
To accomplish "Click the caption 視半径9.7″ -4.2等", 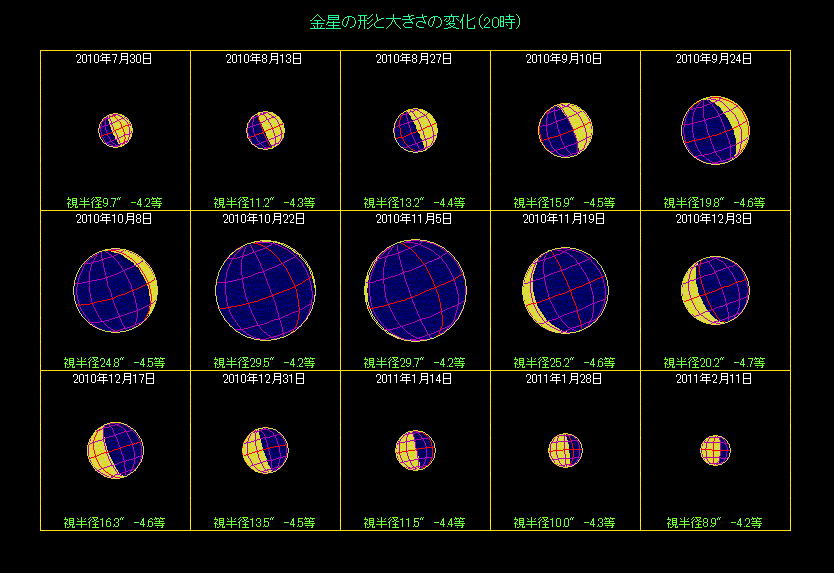I will [114, 202].
